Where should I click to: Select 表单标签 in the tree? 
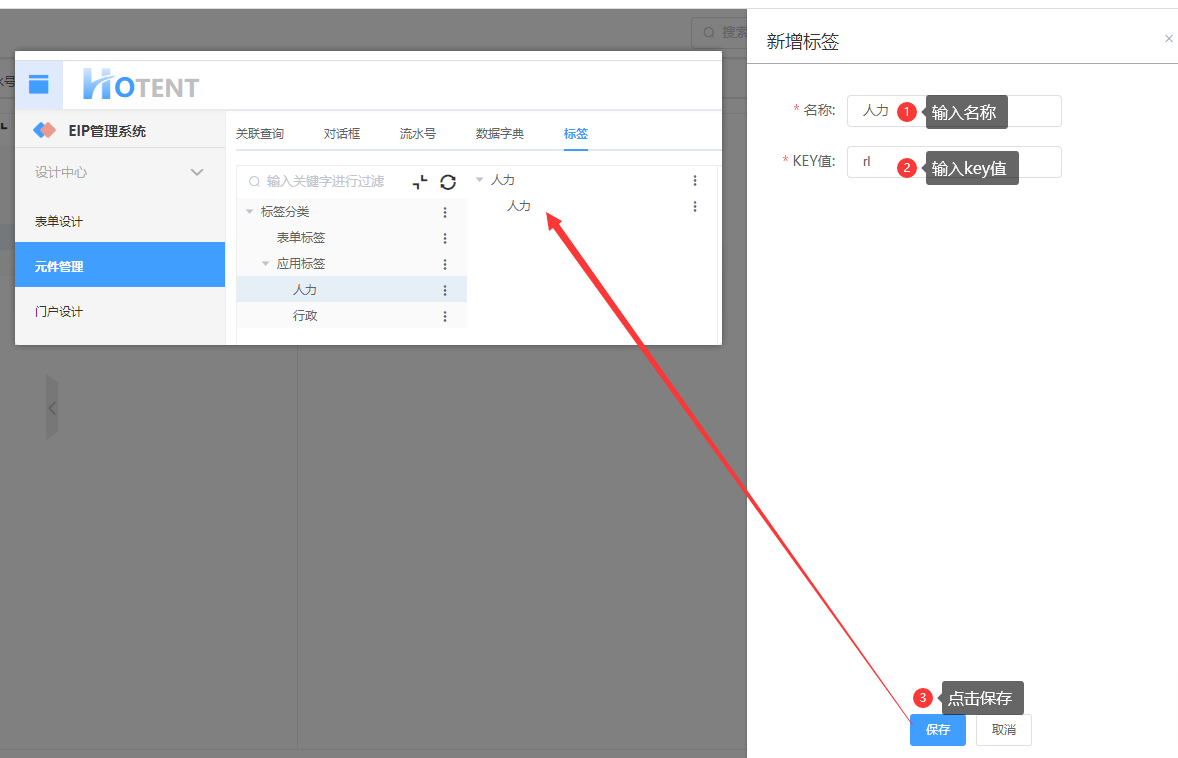pos(301,238)
